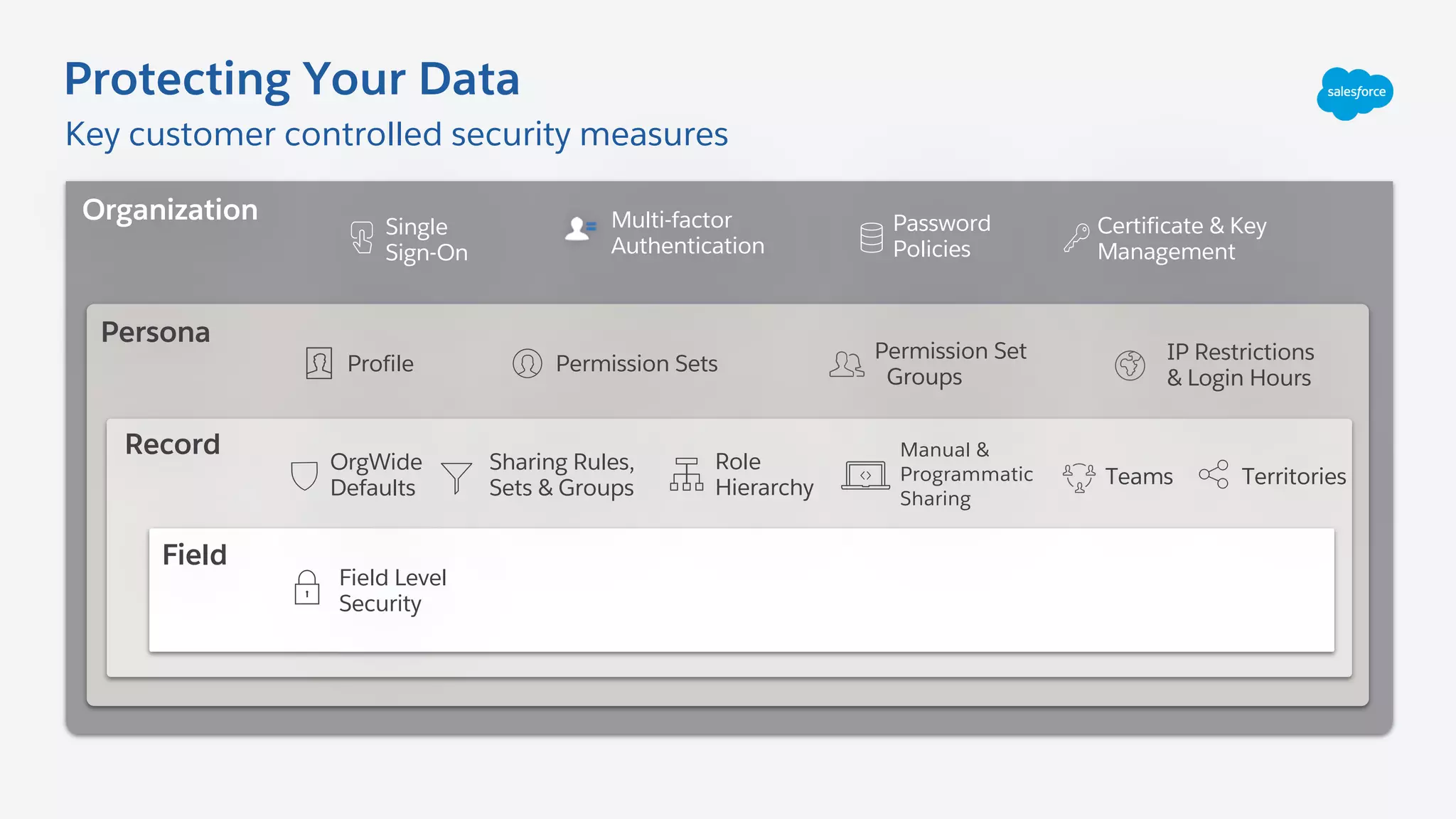Click the 'Password Policies' label
Image resolution: width=1456 pixels, height=819 pixels.
click(x=941, y=236)
